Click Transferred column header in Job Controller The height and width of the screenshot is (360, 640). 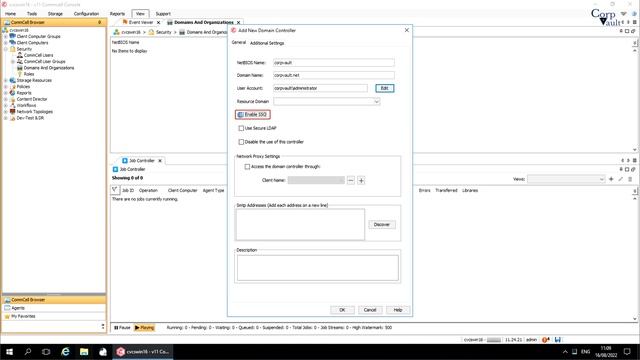click(x=446, y=190)
